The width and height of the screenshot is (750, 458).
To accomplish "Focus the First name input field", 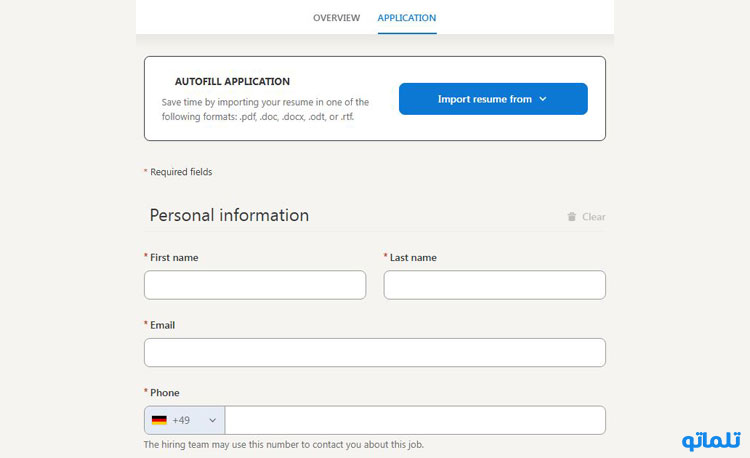I will pos(255,285).
